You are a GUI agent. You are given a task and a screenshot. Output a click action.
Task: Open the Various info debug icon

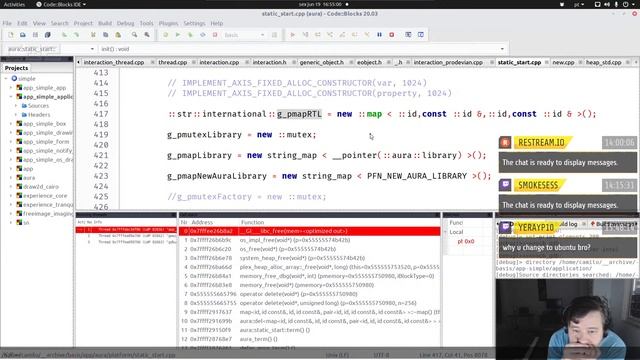pos(420,35)
